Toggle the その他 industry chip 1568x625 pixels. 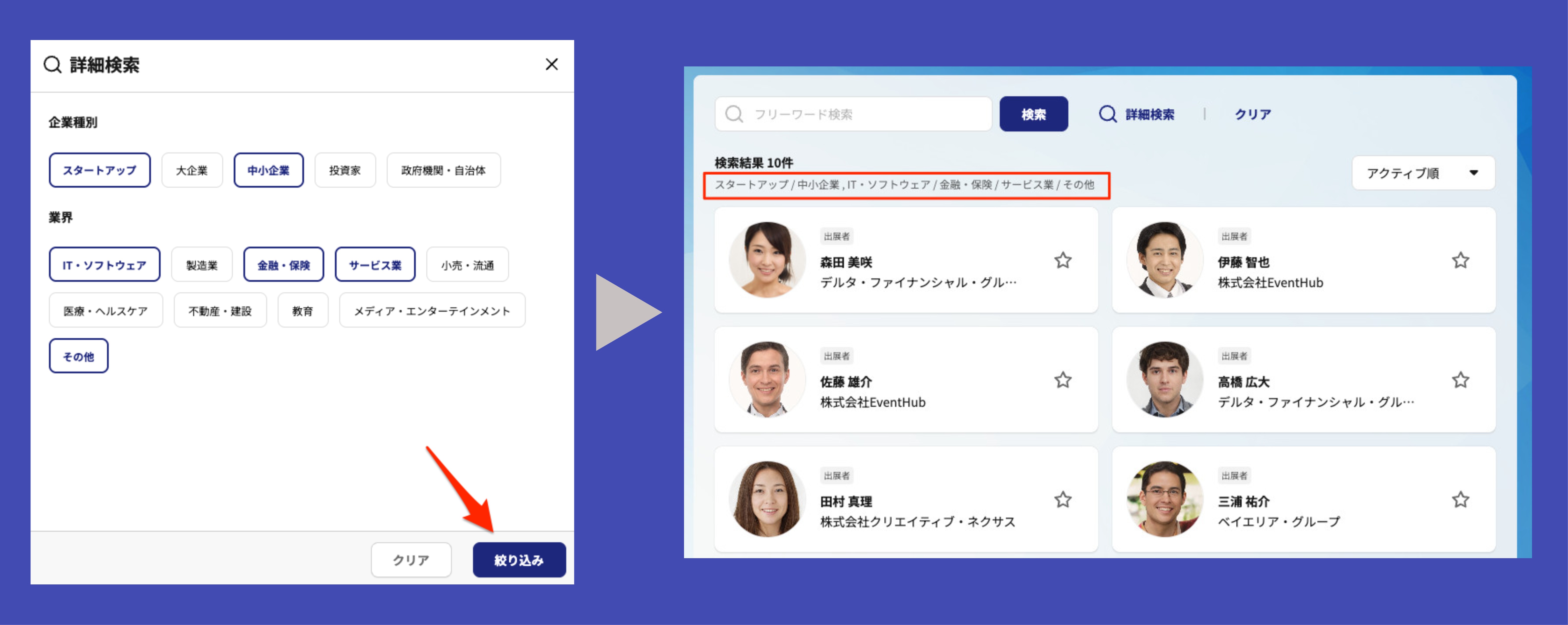pyautogui.click(x=78, y=356)
